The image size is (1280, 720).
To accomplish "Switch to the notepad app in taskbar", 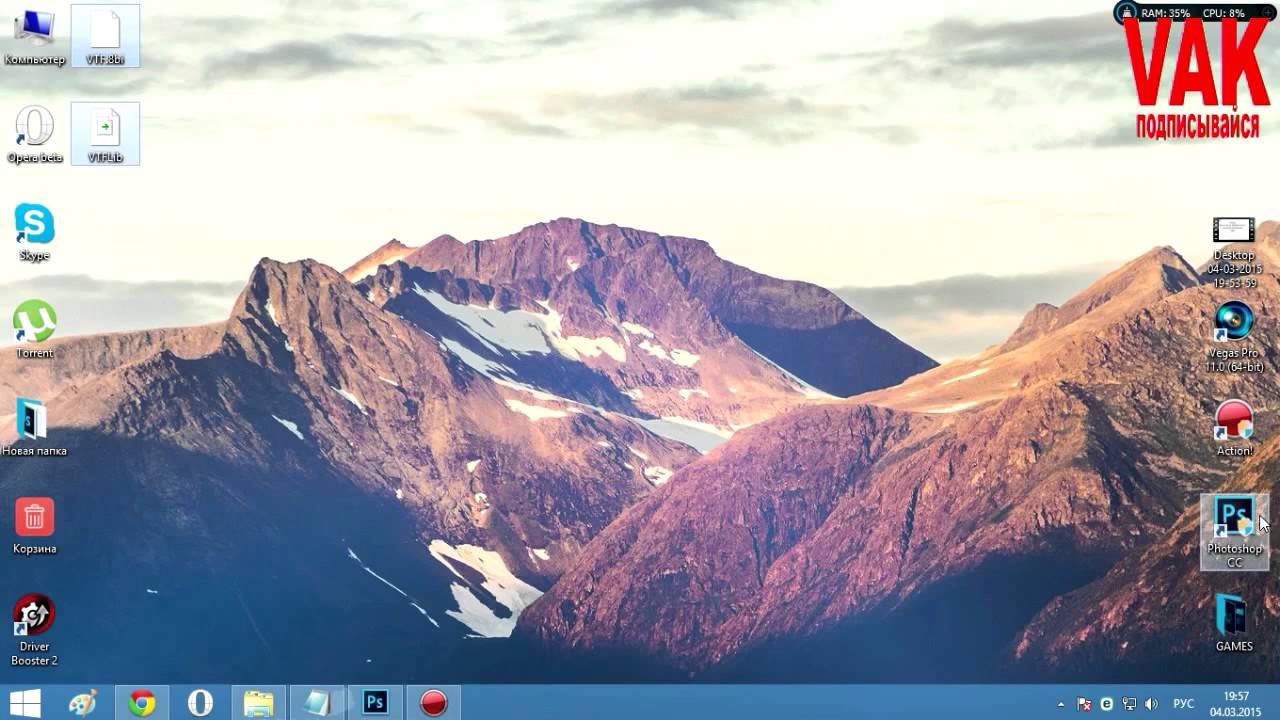I will (x=317, y=703).
